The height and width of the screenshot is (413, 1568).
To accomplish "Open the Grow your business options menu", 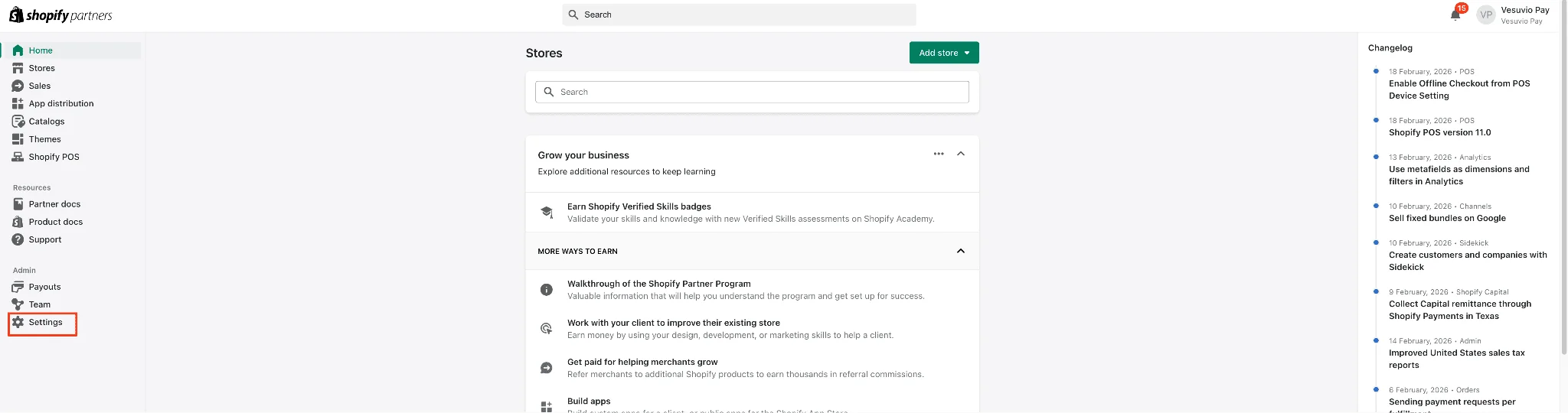I will point(939,154).
